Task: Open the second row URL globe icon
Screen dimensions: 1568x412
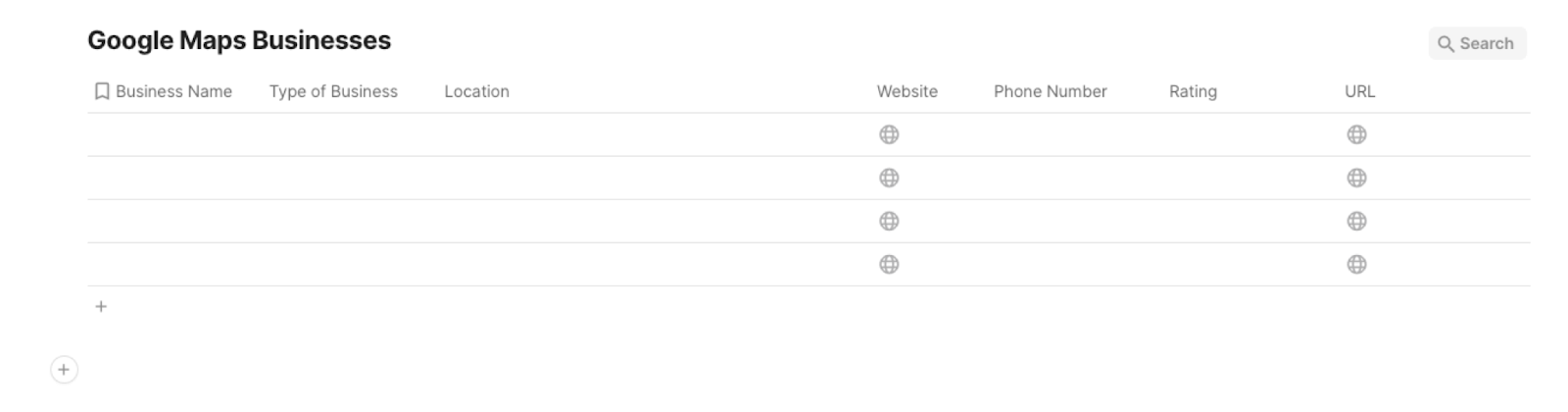Action: (1356, 178)
